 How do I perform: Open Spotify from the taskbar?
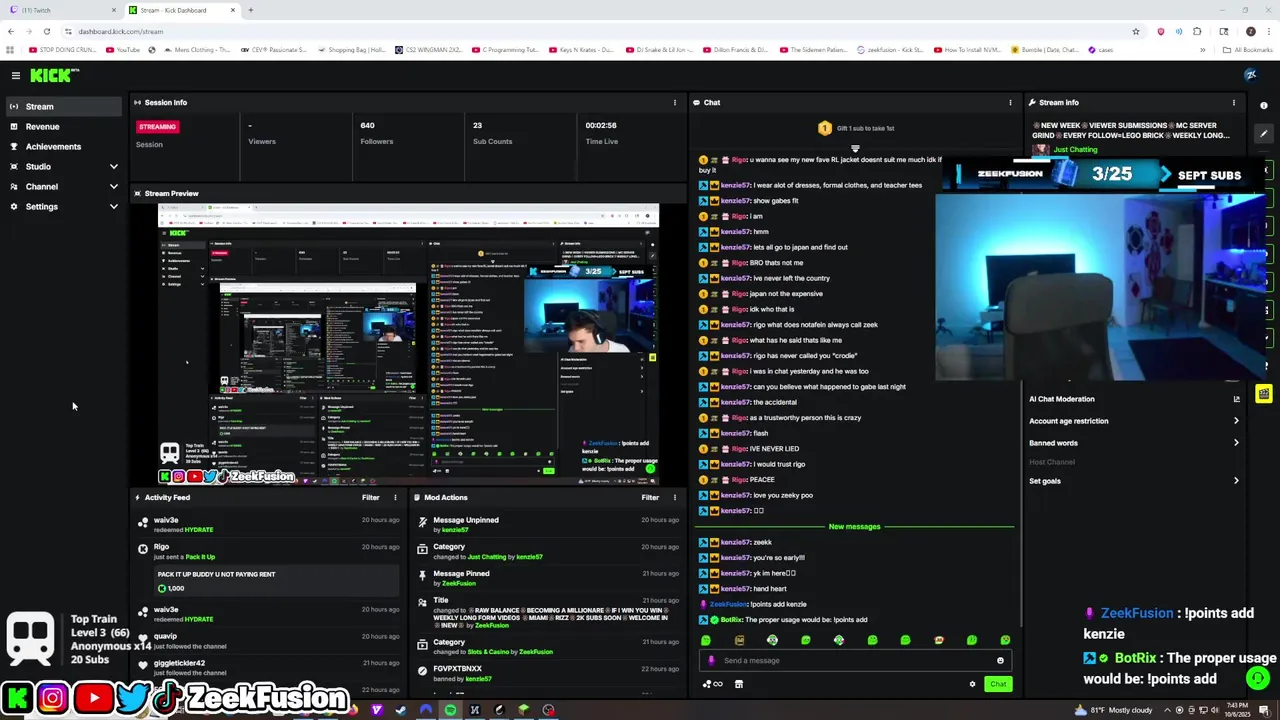coord(450,710)
